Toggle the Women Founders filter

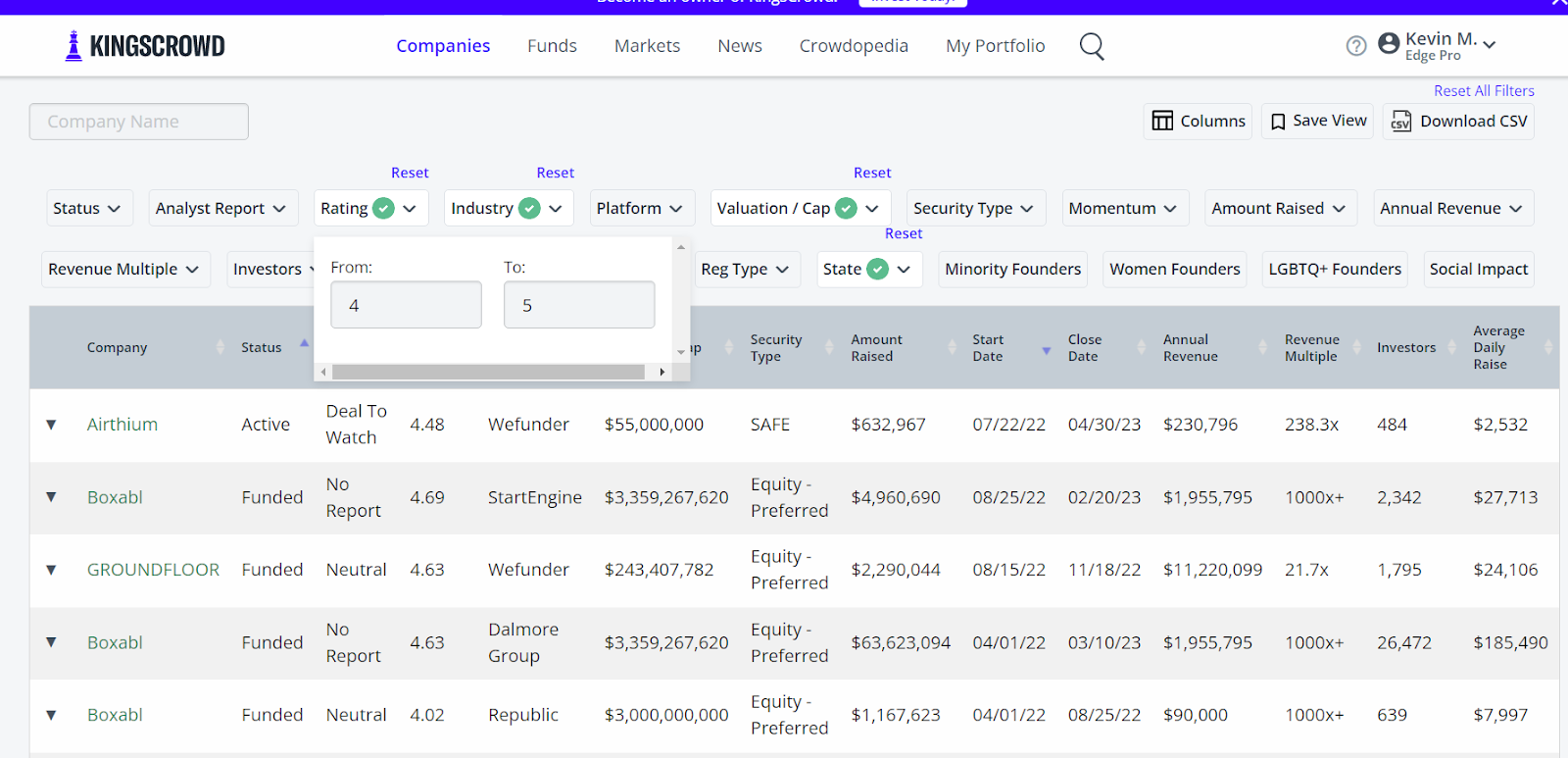[x=1175, y=269]
